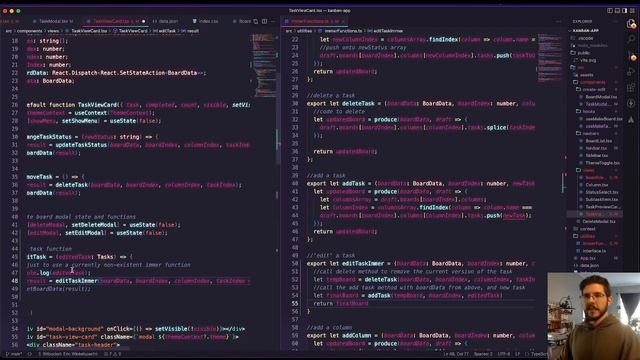Click the 'editTaskImmer' breadcrumb in the right editor
640x360 pixels.
pos(388,31)
